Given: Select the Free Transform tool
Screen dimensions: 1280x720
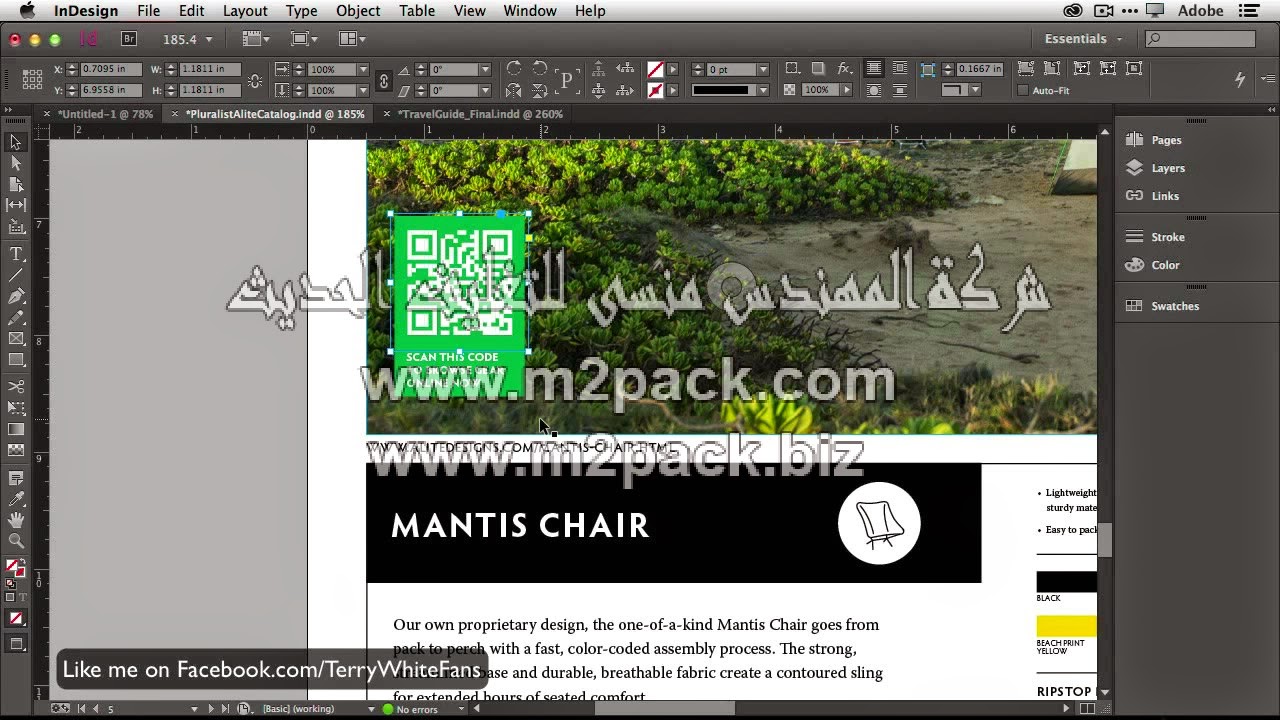Looking at the screenshot, I should tap(15, 408).
